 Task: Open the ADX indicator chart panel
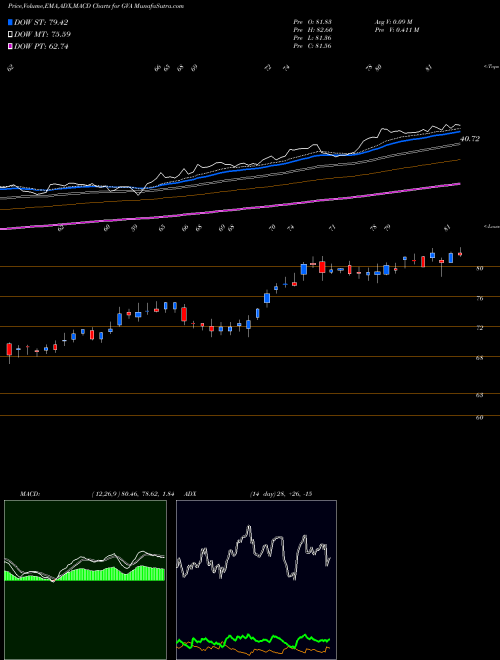[256, 580]
